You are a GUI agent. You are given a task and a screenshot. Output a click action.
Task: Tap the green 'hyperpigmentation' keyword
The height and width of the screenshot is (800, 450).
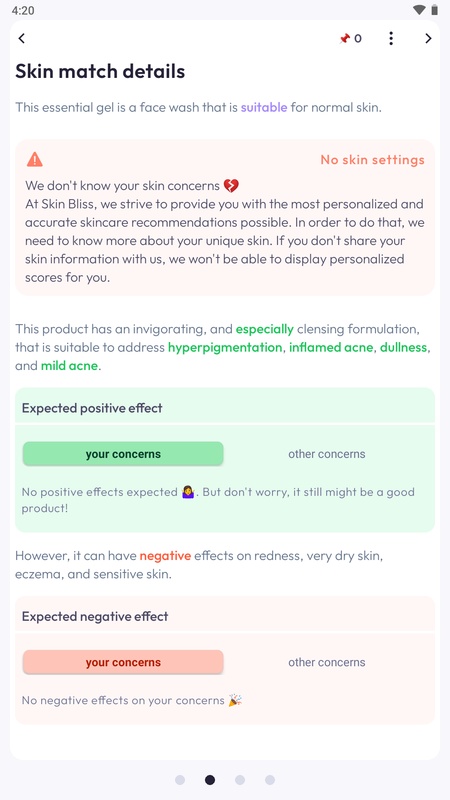(225, 347)
